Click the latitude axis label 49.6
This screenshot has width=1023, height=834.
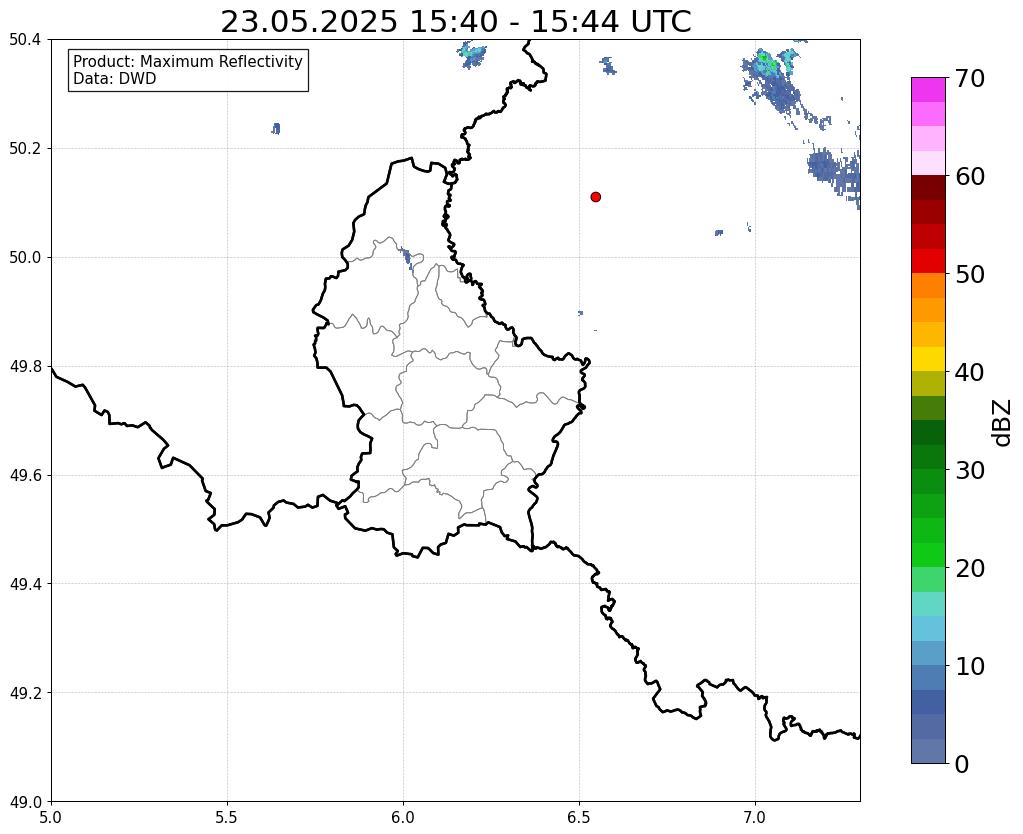25,476
